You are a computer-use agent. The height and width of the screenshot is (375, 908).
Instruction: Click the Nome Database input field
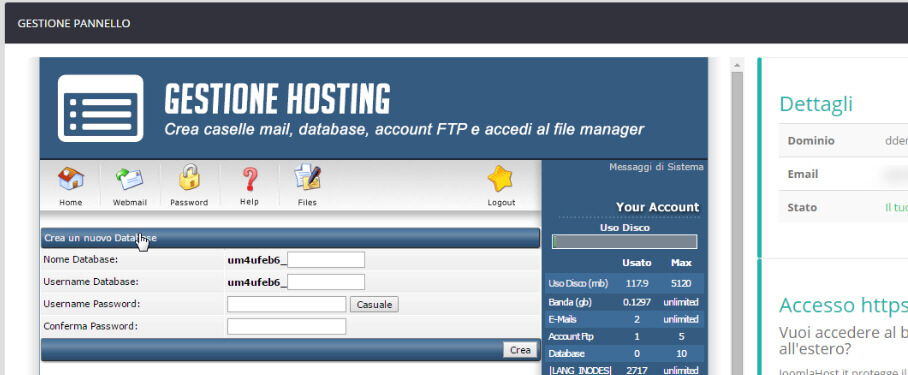point(326,260)
